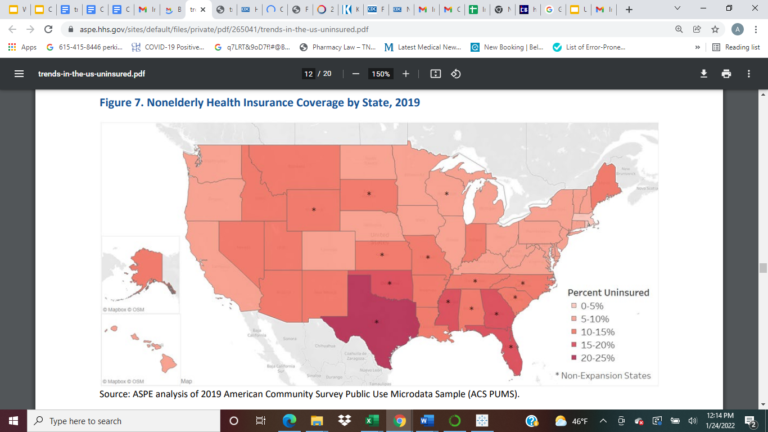The image size is (768, 432).
Task: Click the zoom out minus button
Action: coord(355,74)
